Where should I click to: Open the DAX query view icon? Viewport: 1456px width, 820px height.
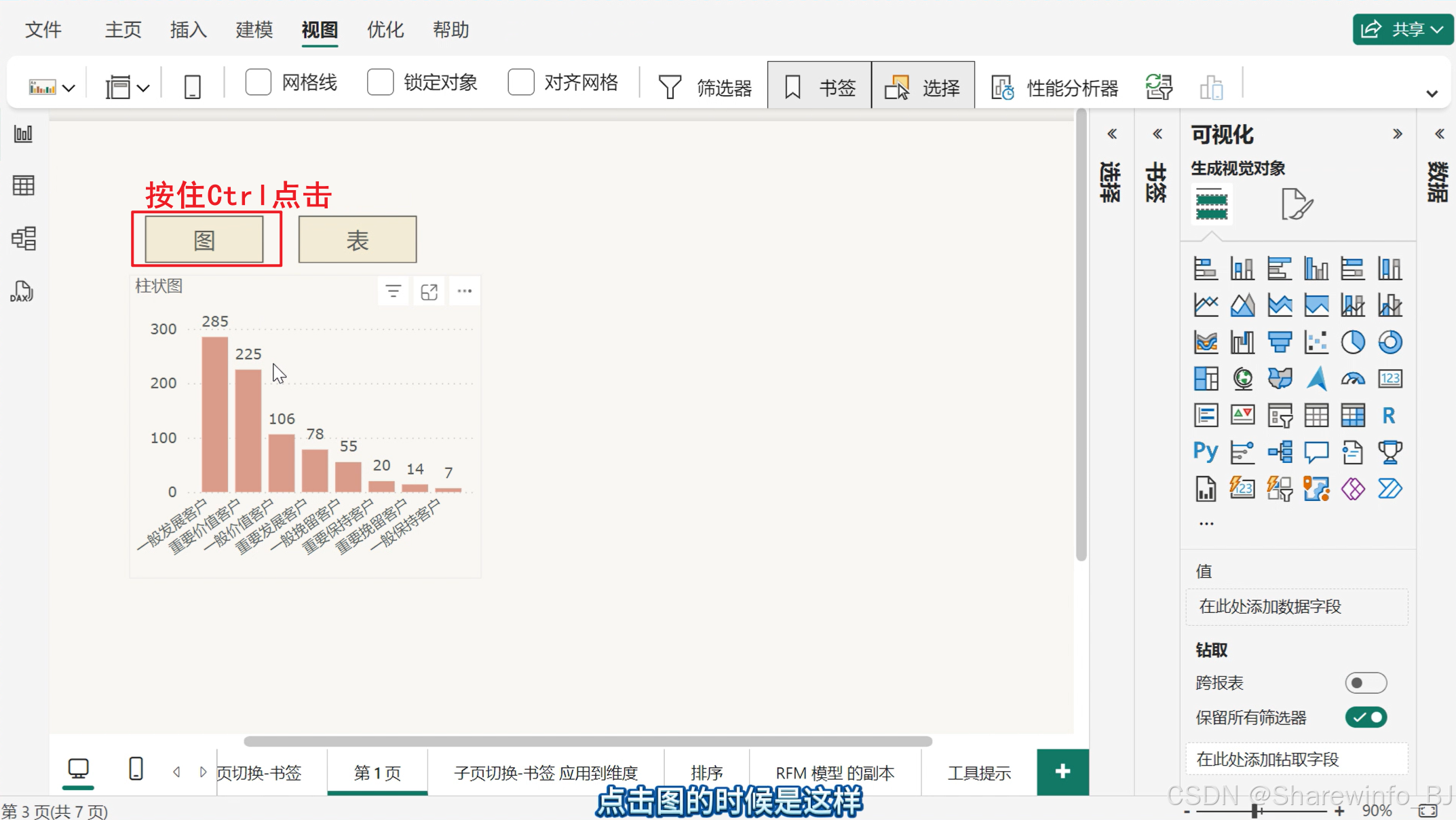pyautogui.click(x=22, y=292)
